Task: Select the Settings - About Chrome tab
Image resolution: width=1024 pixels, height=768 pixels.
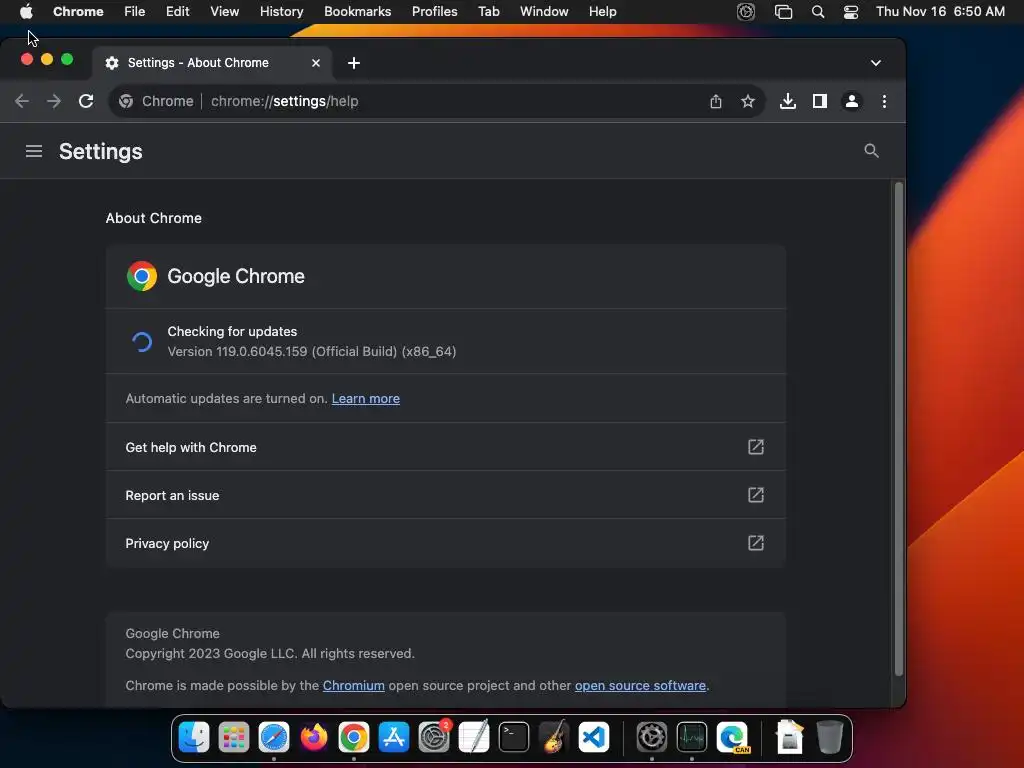Action: 212,63
